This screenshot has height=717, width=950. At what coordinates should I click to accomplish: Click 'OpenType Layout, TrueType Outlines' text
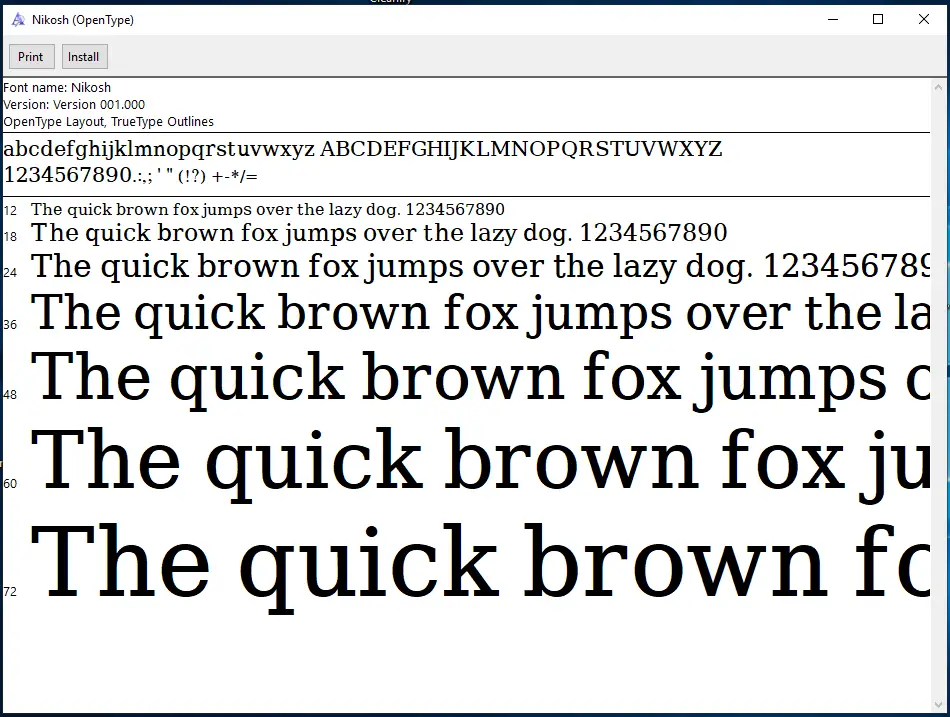[x=108, y=121]
